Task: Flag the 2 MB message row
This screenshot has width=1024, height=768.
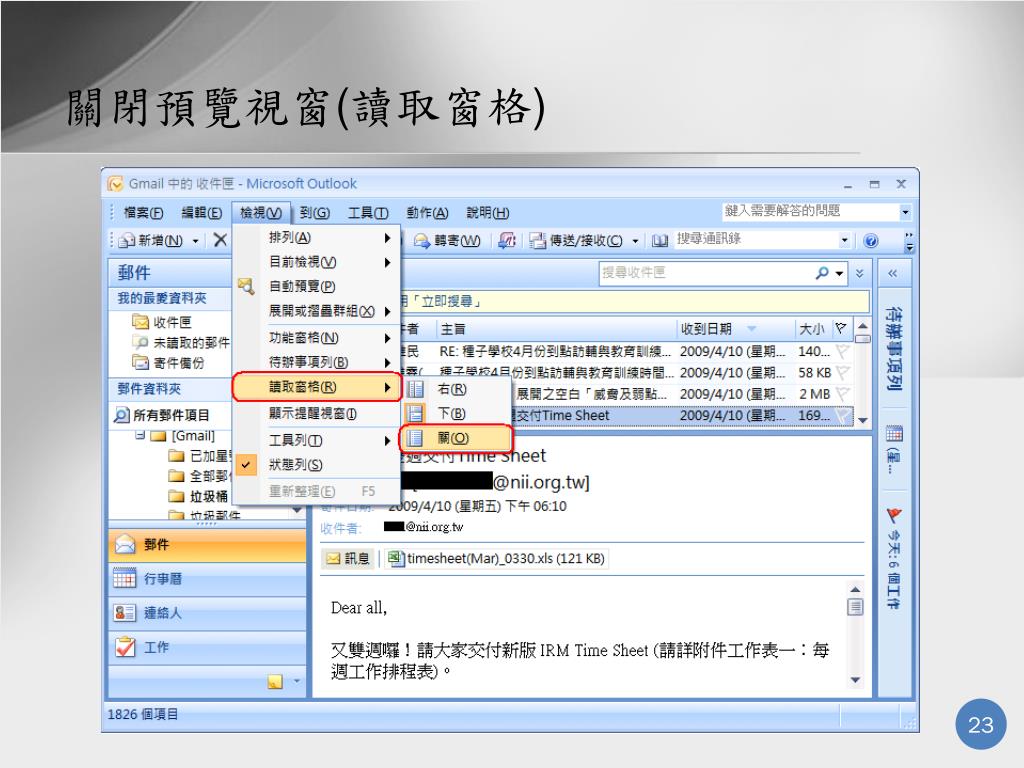Action: click(842, 394)
